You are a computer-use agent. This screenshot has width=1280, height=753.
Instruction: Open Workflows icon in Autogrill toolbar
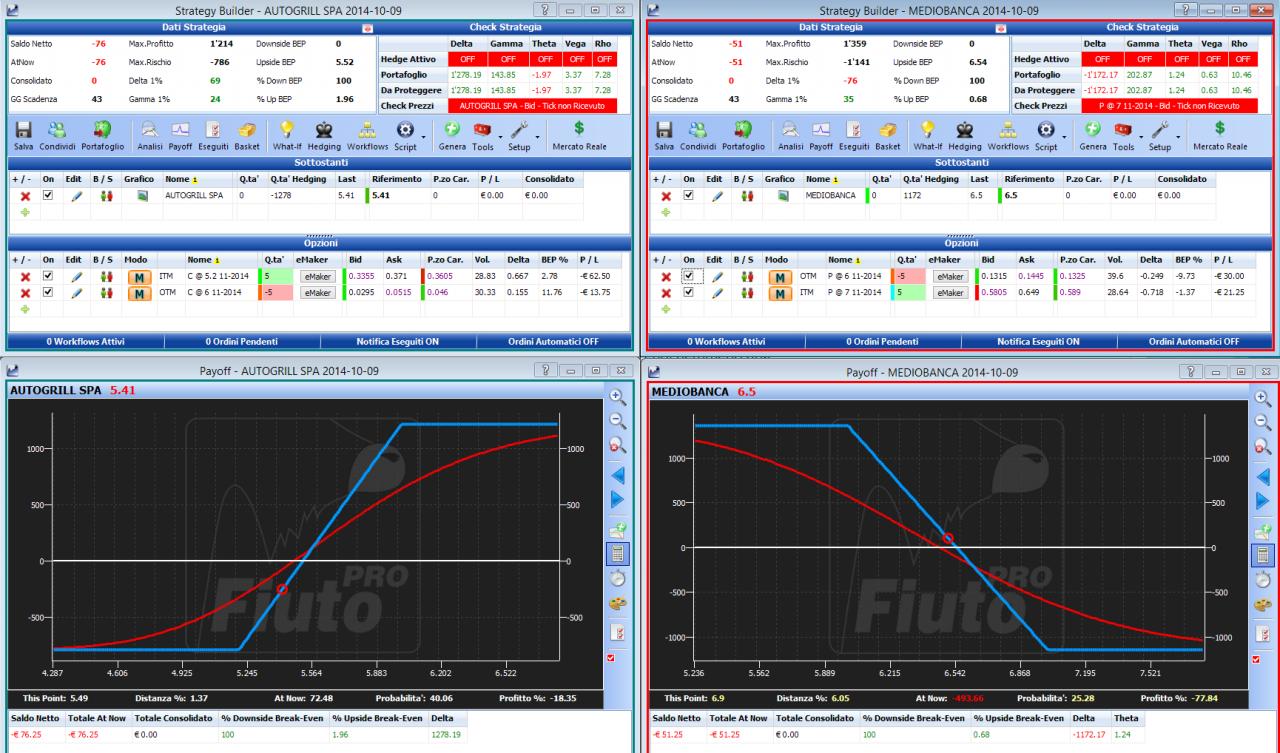tap(368, 136)
